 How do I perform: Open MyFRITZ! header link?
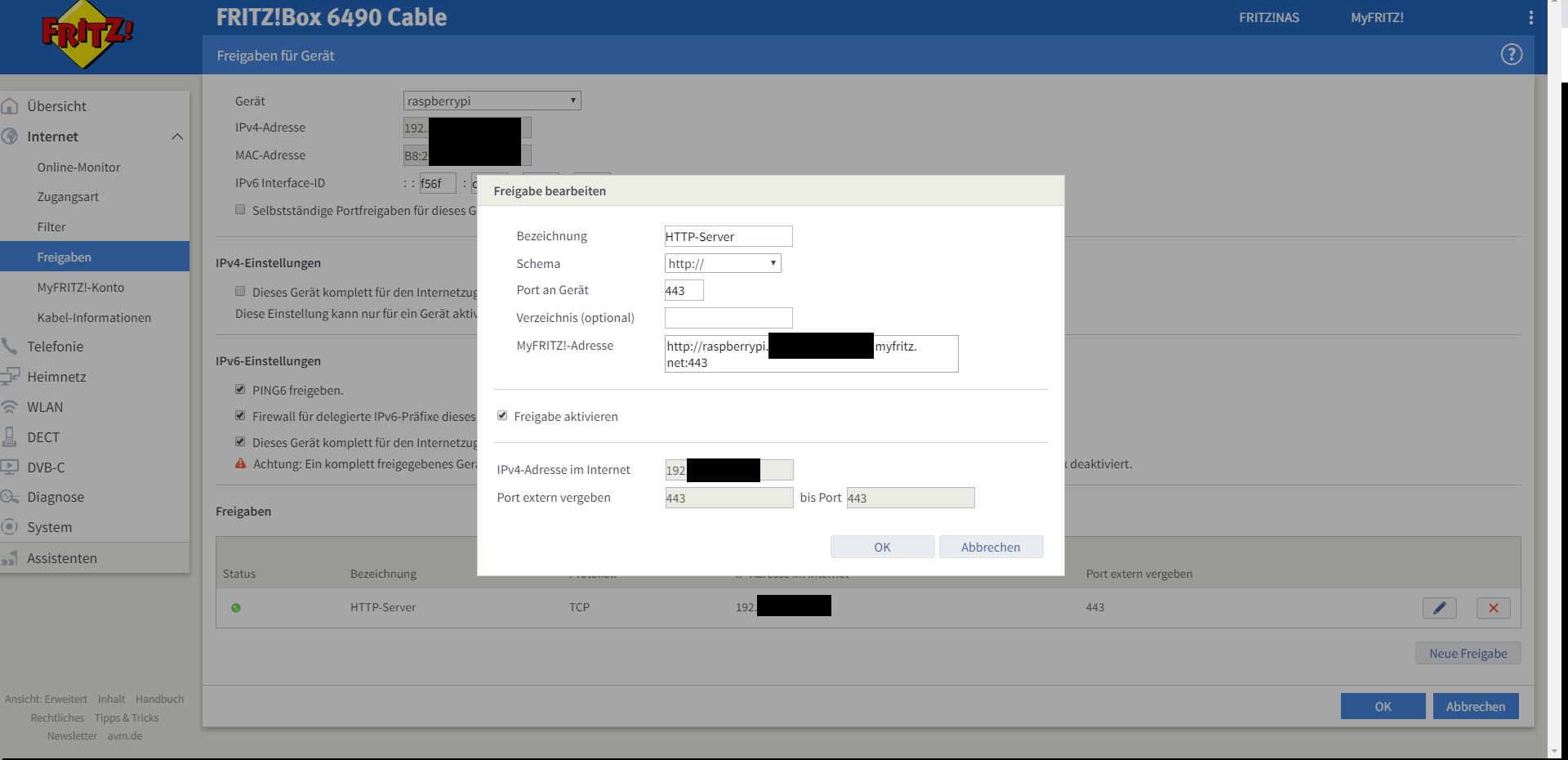pyautogui.click(x=1377, y=17)
